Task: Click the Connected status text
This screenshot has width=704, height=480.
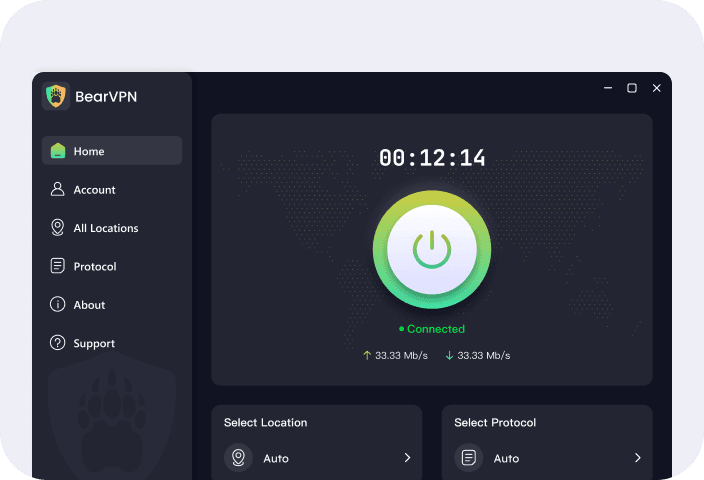Action: [x=435, y=329]
